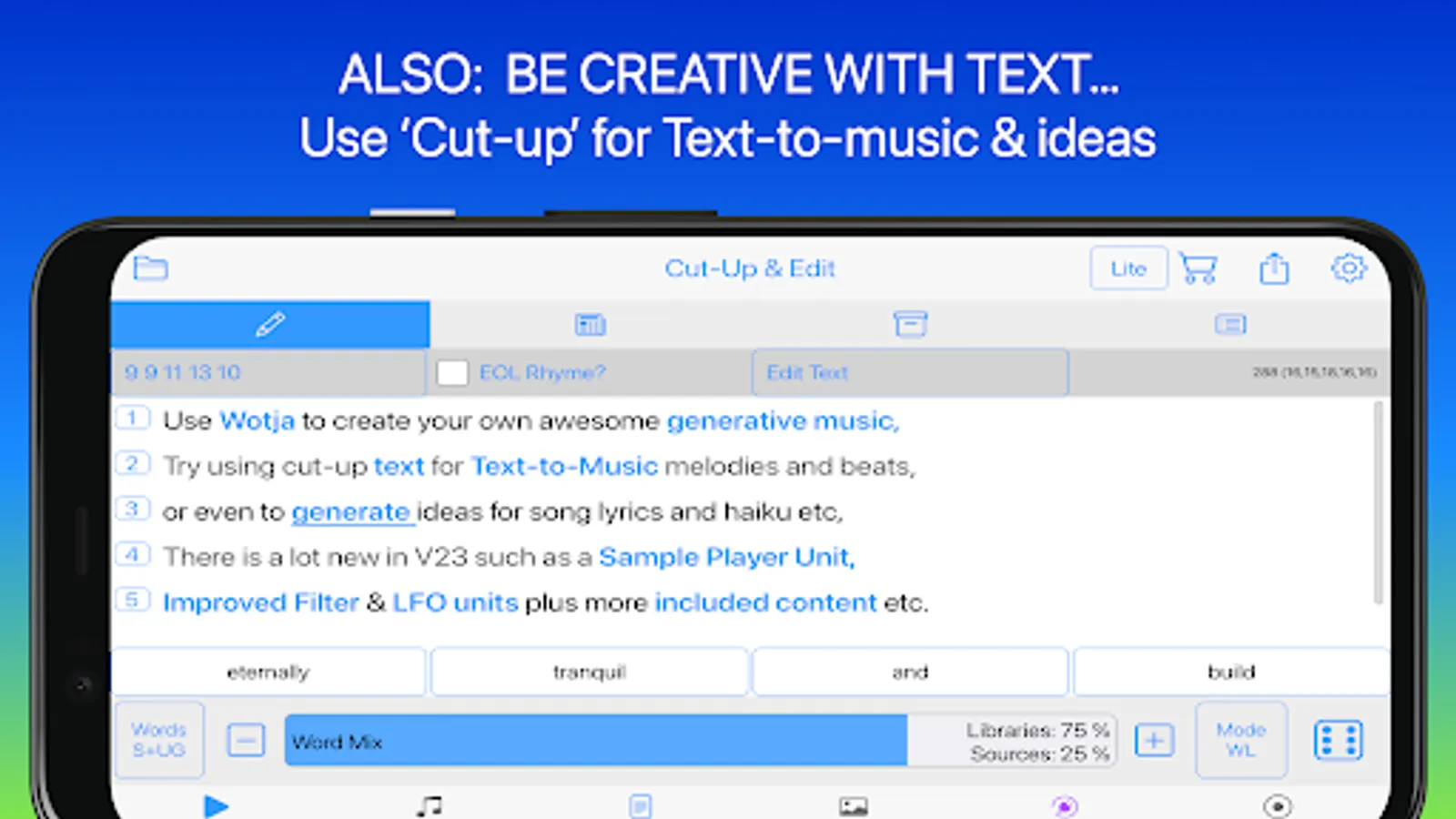
Task: Choose the suggested word 'eternally'
Action: pyautogui.click(x=268, y=672)
